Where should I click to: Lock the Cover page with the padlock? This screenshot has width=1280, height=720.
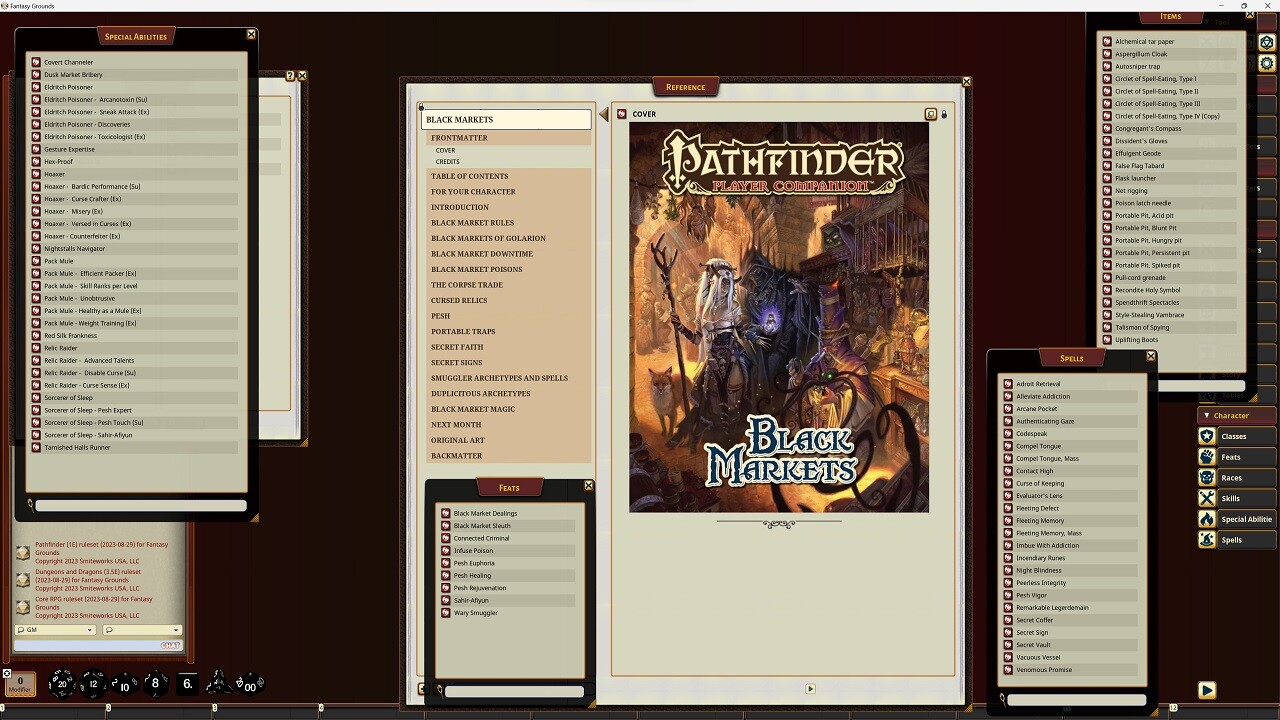[943, 114]
